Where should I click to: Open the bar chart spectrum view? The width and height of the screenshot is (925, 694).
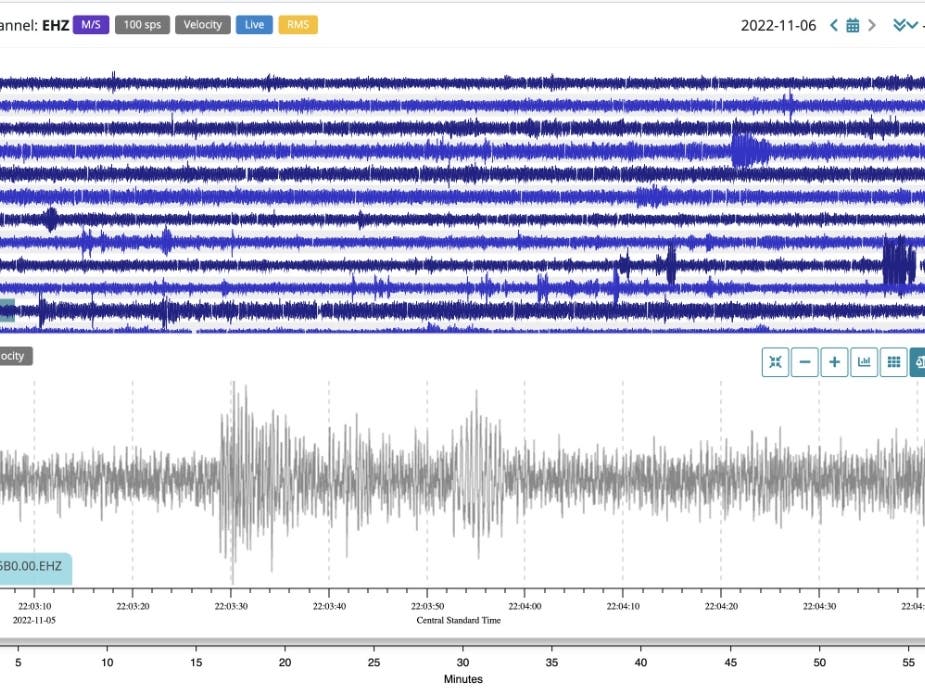[x=864, y=363]
